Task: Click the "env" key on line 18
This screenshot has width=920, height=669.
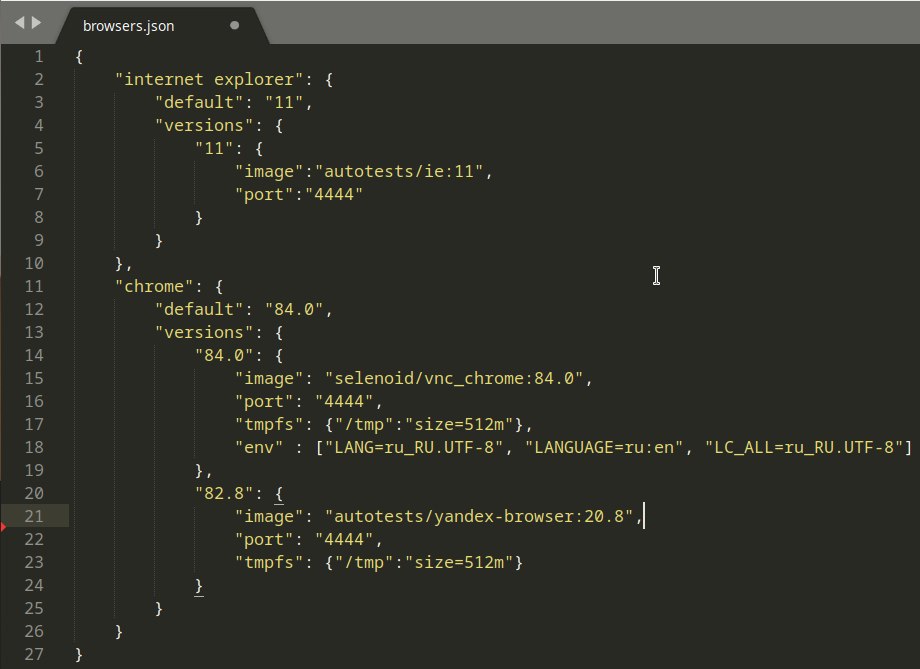Action: tap(259, 447)
